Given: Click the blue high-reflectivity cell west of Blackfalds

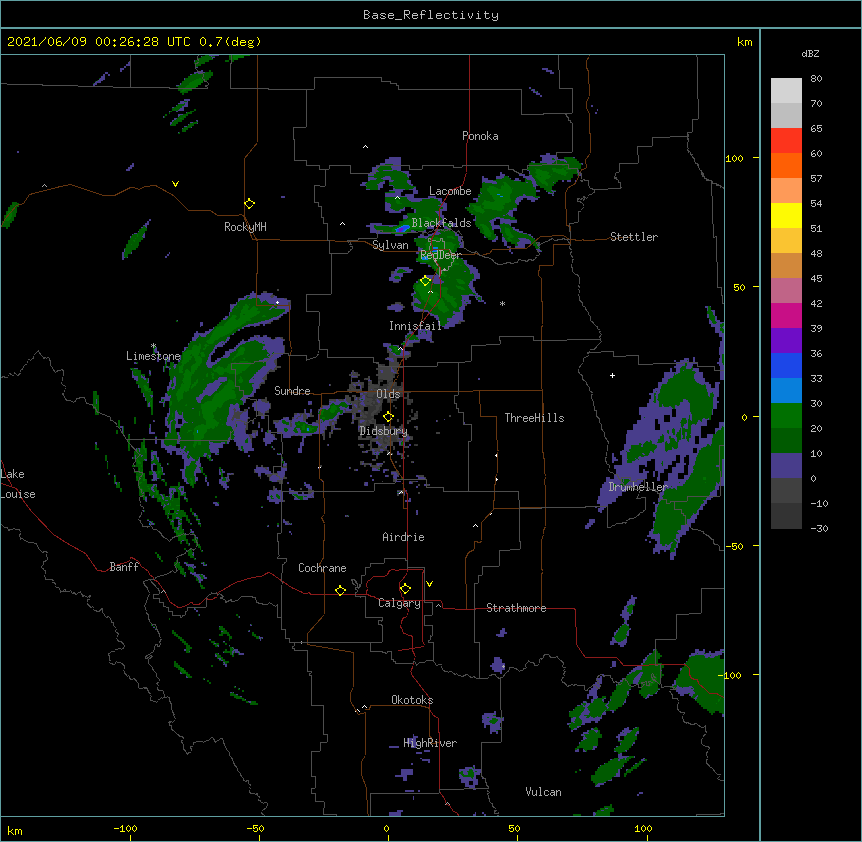Looking at the screenshot, I should [402, 228].
